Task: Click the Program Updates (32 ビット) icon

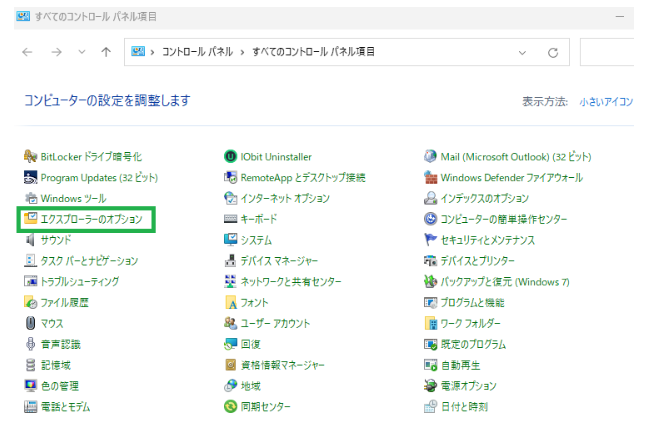Action: pos(30,177)
